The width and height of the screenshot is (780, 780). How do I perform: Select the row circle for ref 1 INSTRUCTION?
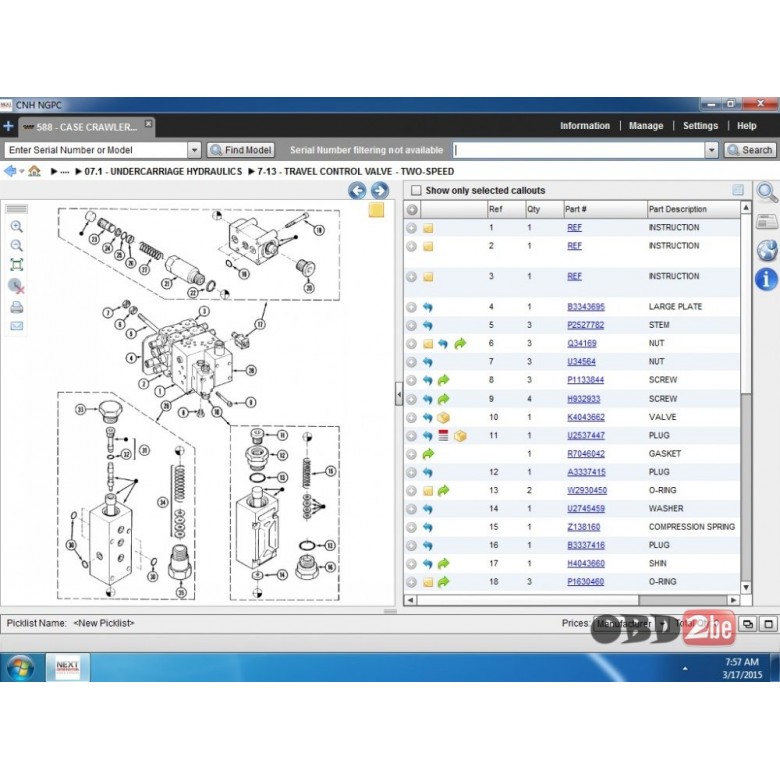pyautogui.click(x=411, y=228)
